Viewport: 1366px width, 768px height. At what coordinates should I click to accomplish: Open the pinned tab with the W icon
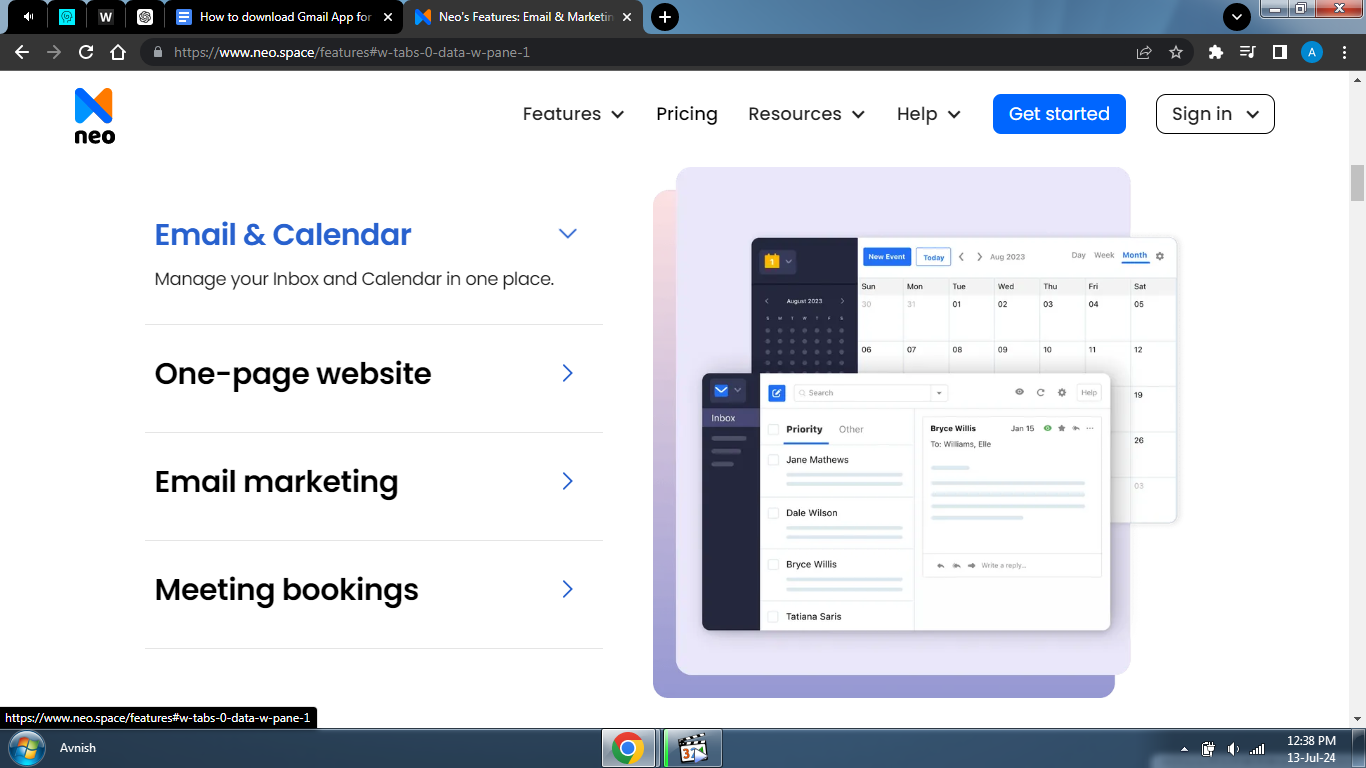[x=106, y=17]
